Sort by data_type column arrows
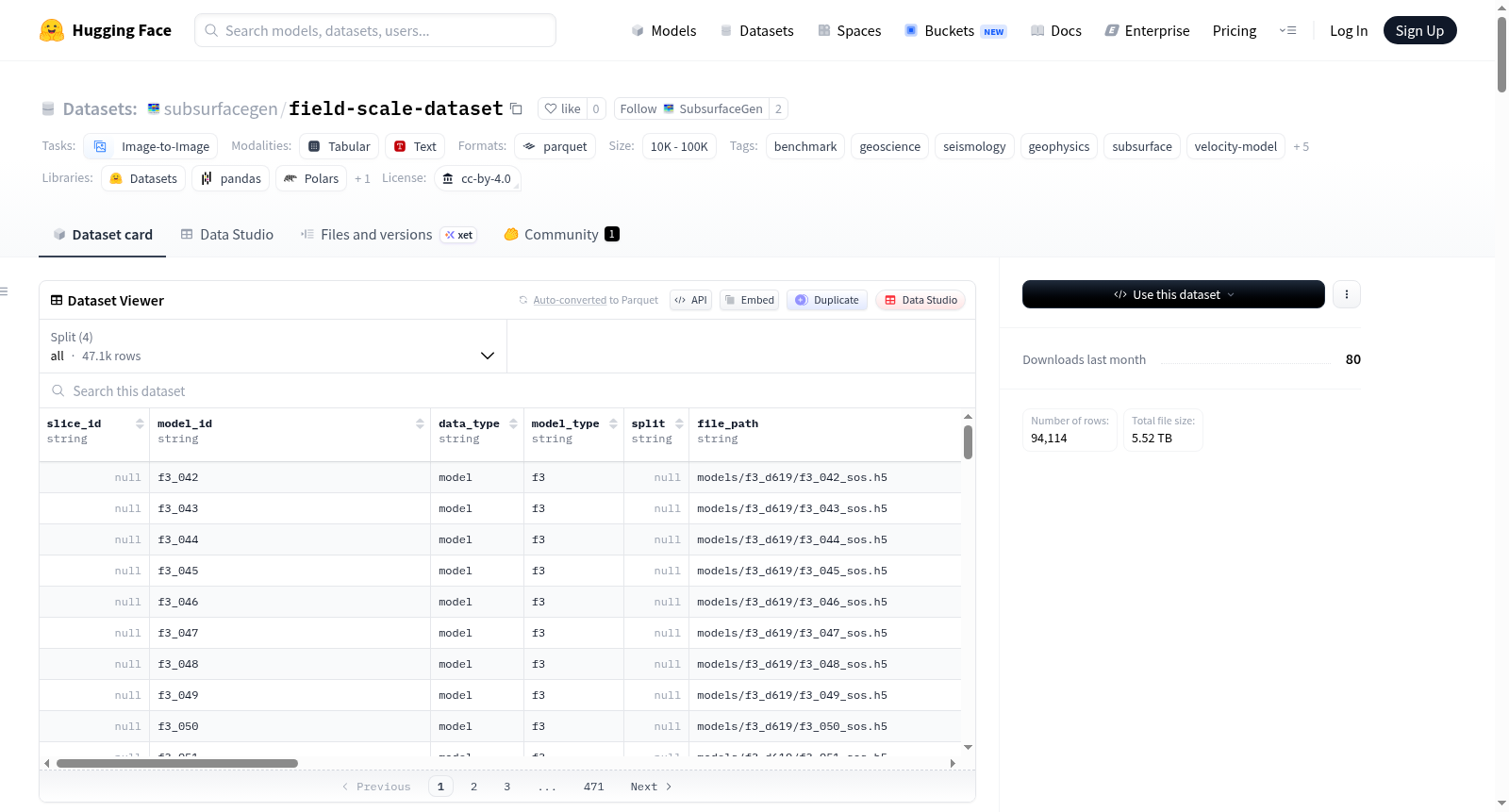The image size is (1509, 812). point(513,423)
